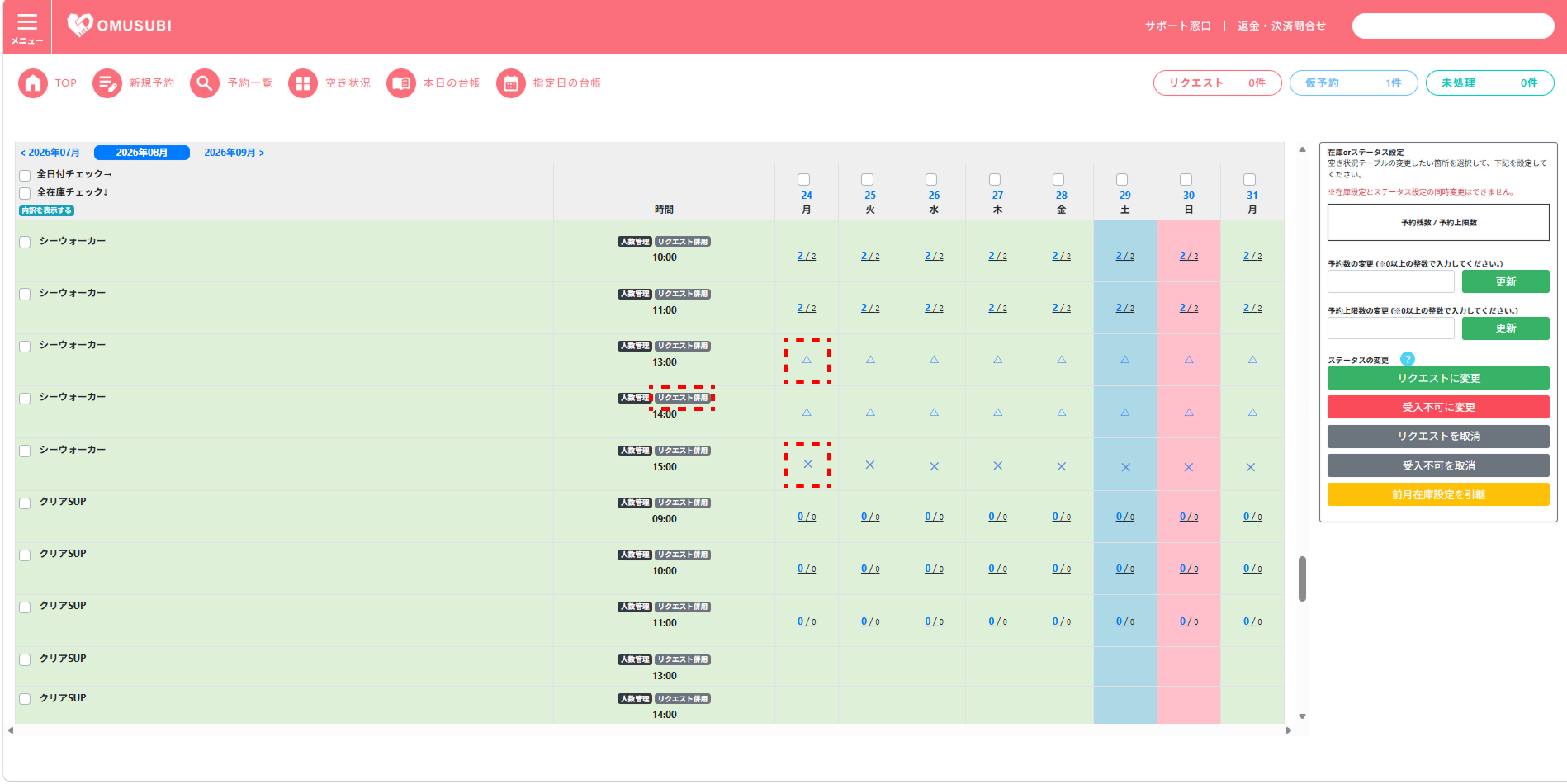Viewport: 1567px width, 784px height.
Task: Click the OMUSUBI heart logo
Action: click(x=80, y=25)
